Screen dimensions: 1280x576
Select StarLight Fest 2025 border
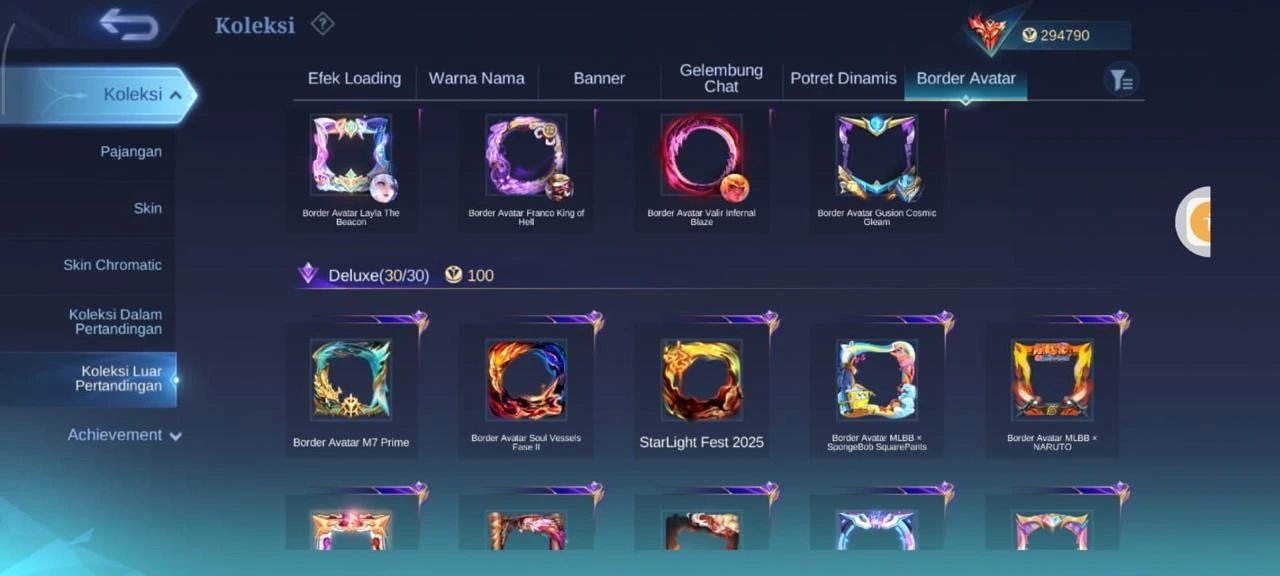click(701, 388)
